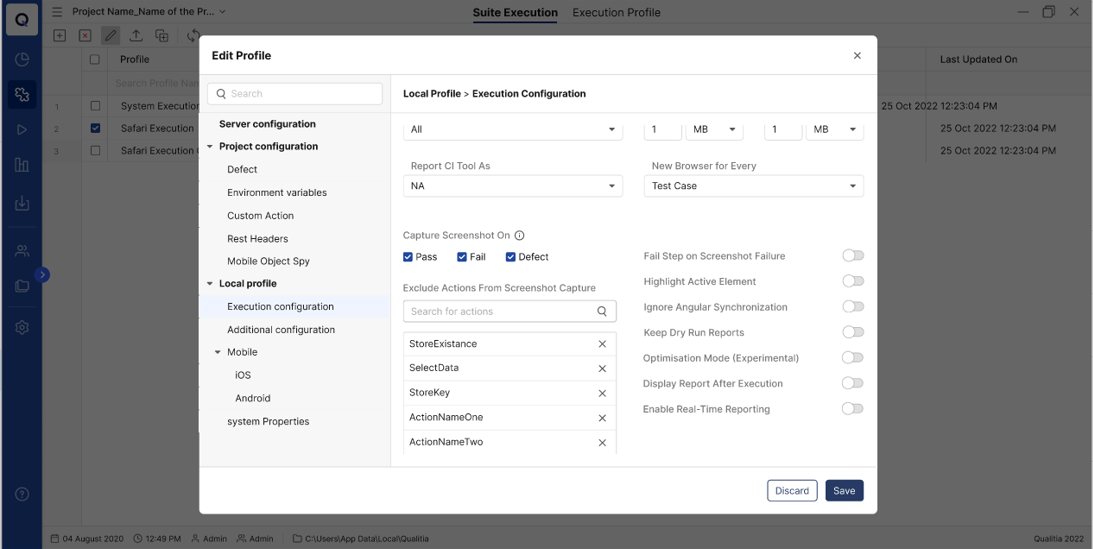The height and width of the screenshot is (549, 1093).
Task: Switch to the Execution Profile tab
Action: 616,13
